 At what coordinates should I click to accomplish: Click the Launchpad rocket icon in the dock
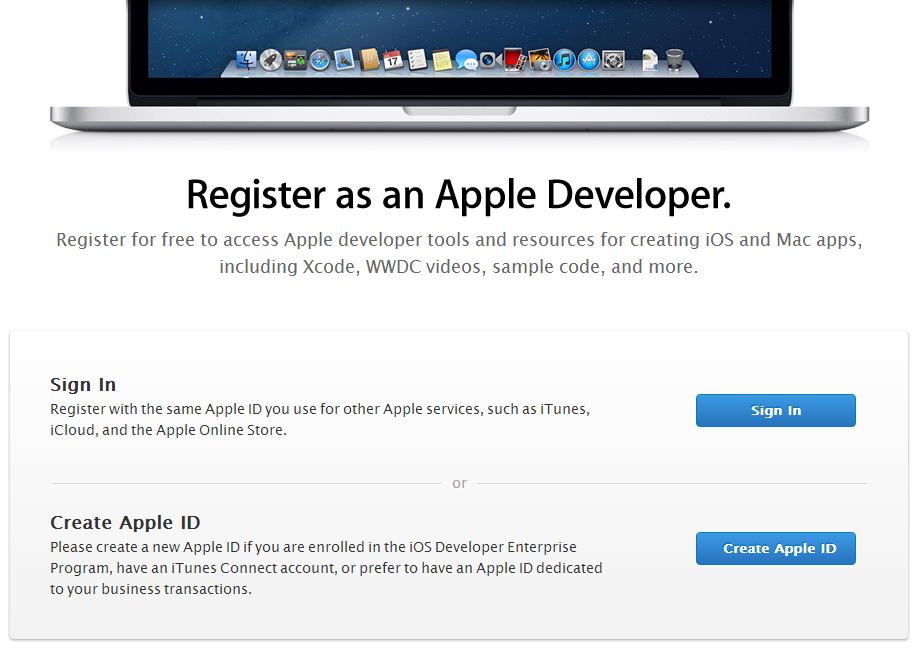(x=270, y=60)
